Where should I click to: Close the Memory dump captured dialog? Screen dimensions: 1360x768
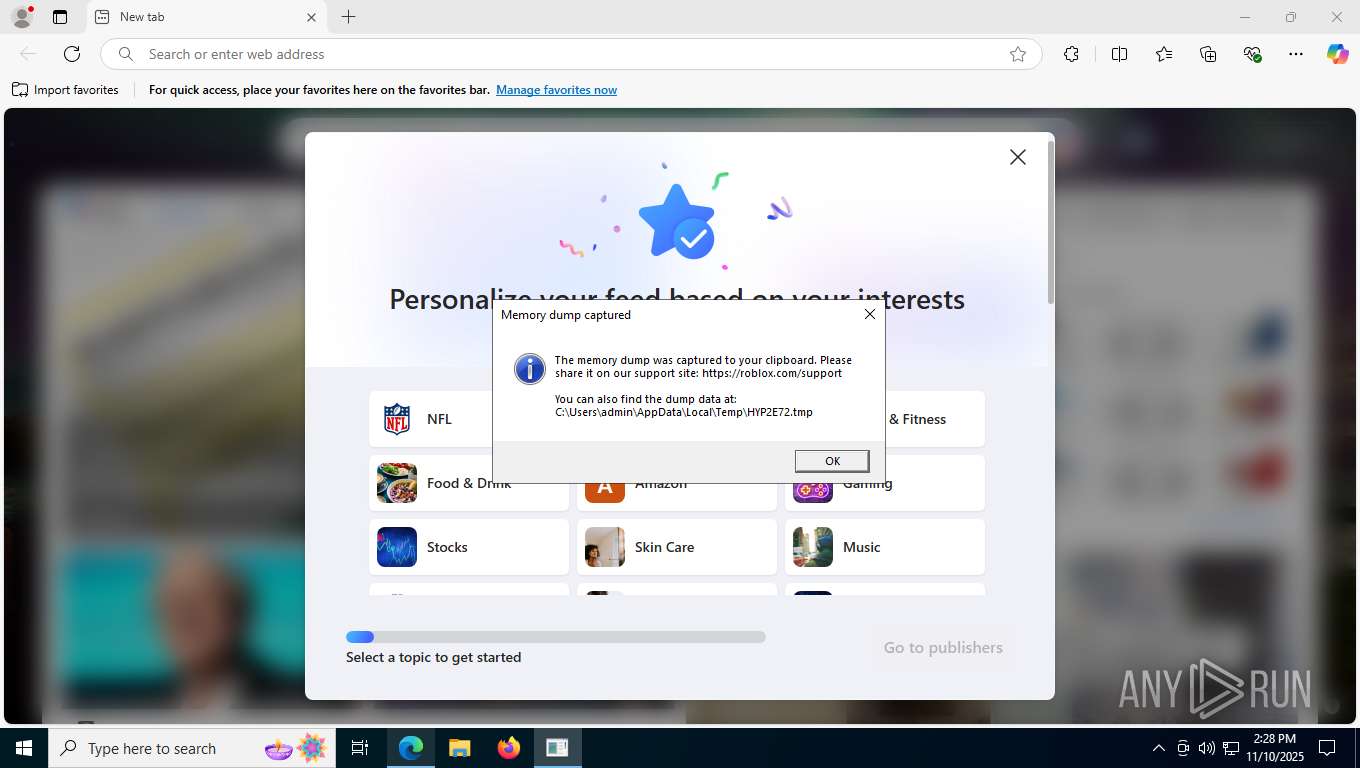click(x=869, y=314)
